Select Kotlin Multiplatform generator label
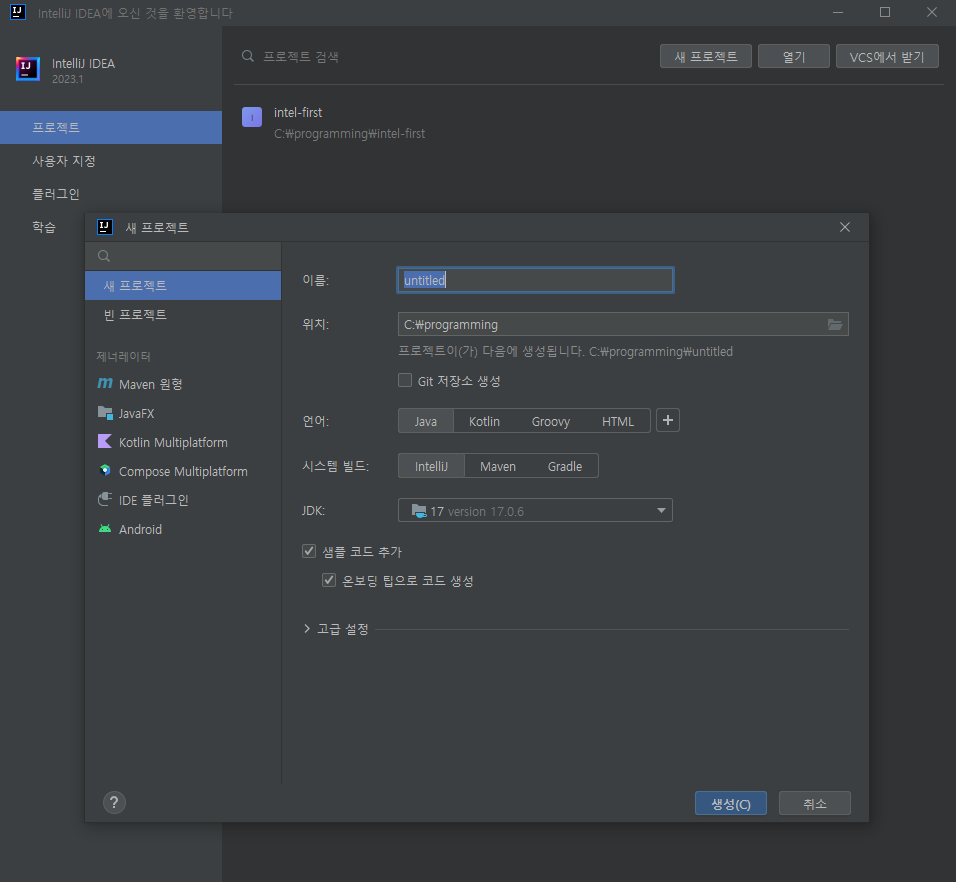The width and height of the screenshot is (956, 882). pos(173,443)
